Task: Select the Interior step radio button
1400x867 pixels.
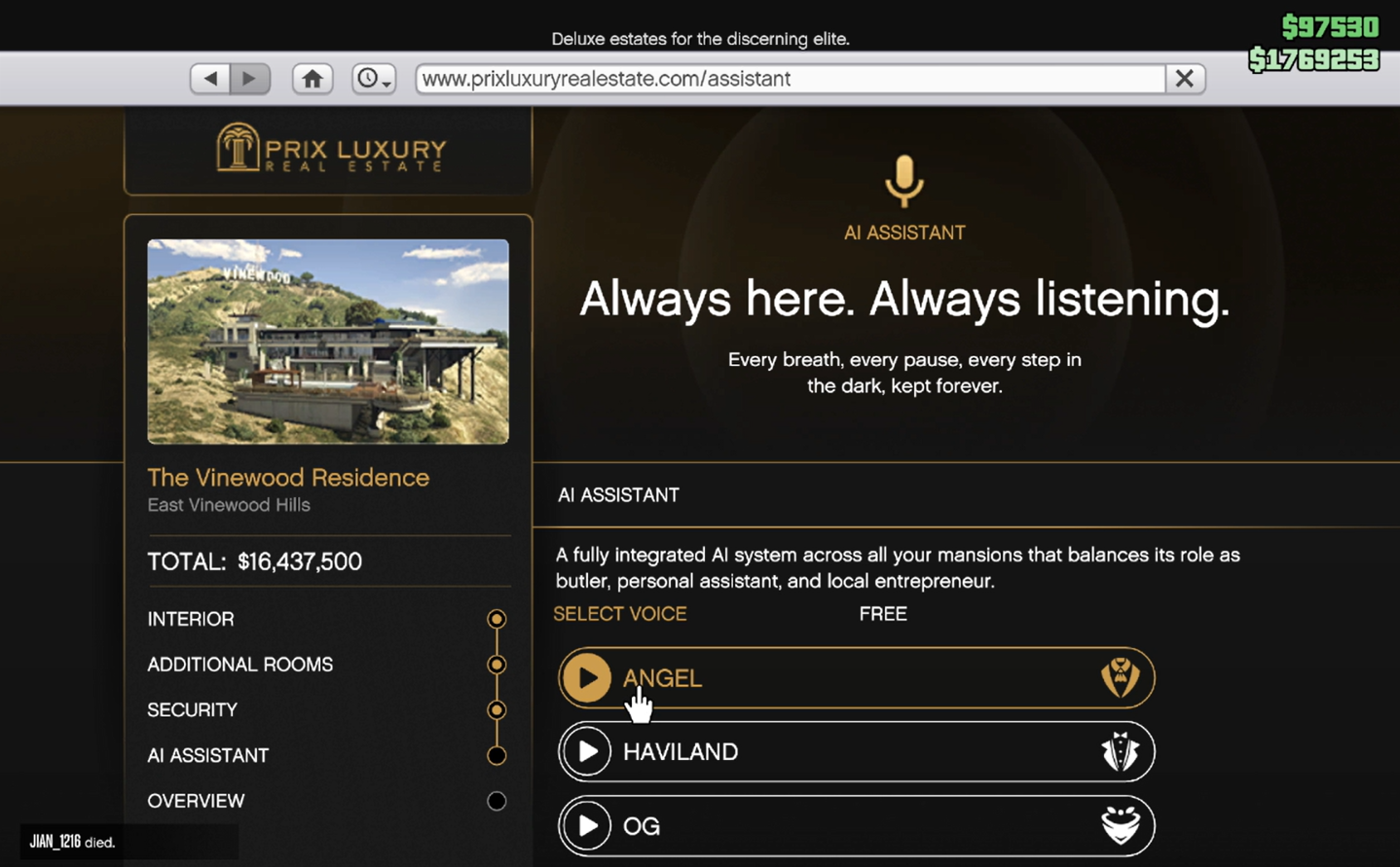Action: 497,619
